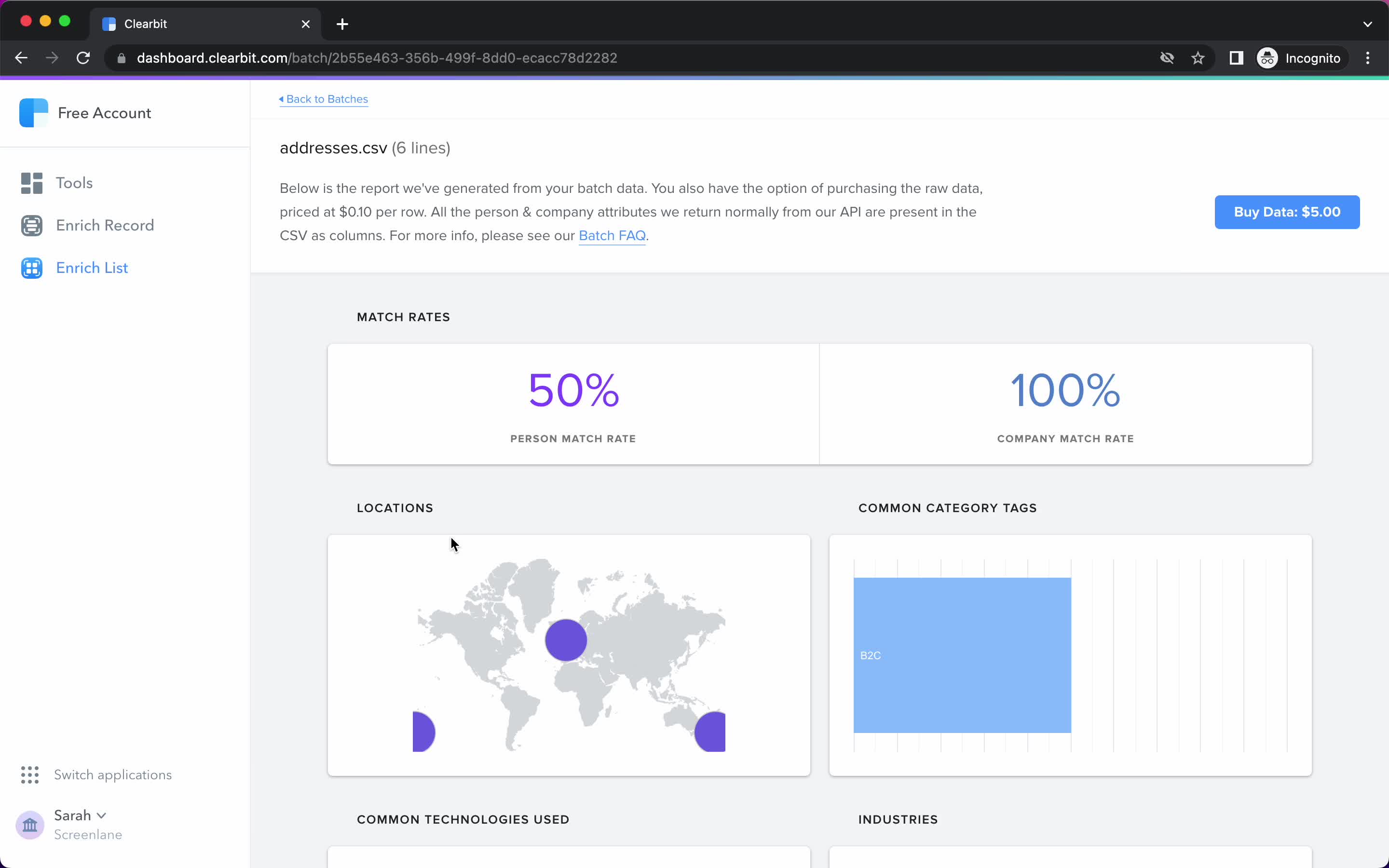This screenshot has width=1389, height=868.
Task: Click the bookmark/star icon in address bar
Action: 1199,58
